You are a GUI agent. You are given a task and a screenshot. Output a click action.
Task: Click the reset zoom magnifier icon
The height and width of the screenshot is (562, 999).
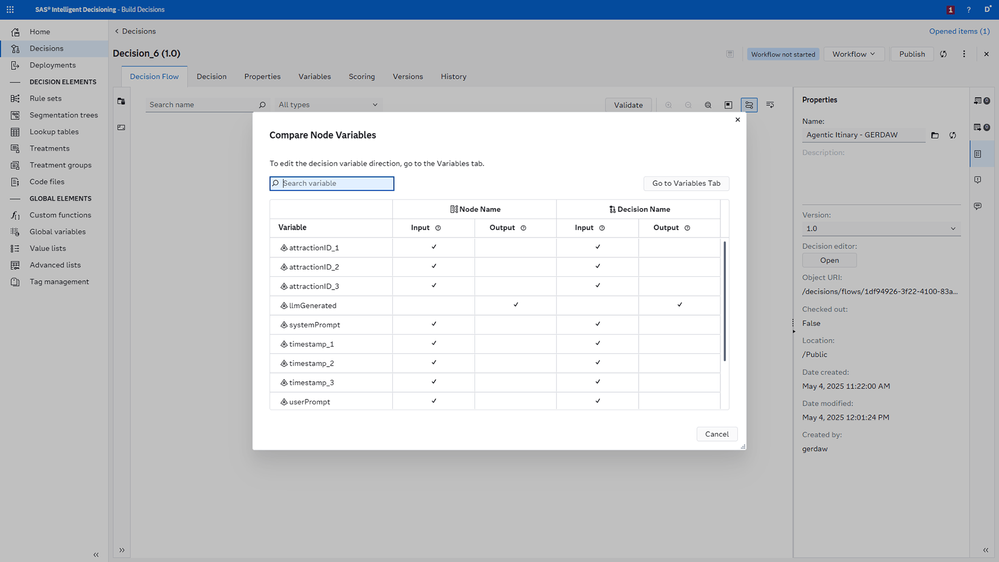click(x=708, y=105)
